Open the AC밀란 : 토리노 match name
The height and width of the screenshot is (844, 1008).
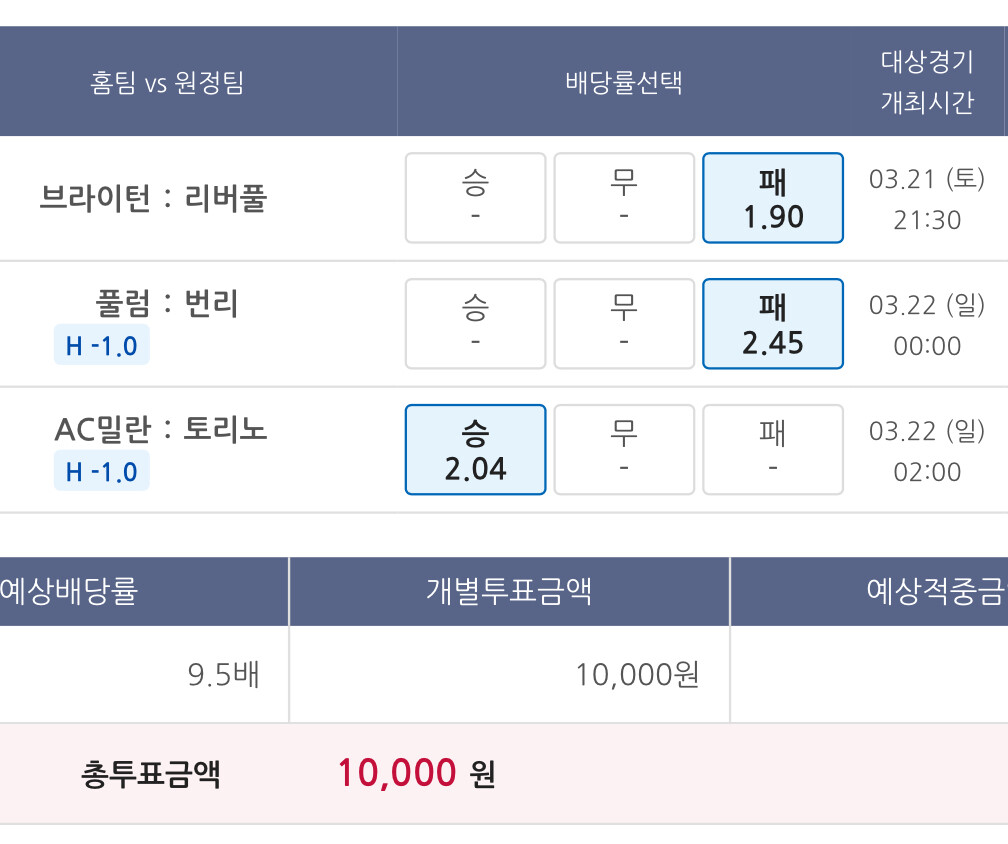pos(161,430)
